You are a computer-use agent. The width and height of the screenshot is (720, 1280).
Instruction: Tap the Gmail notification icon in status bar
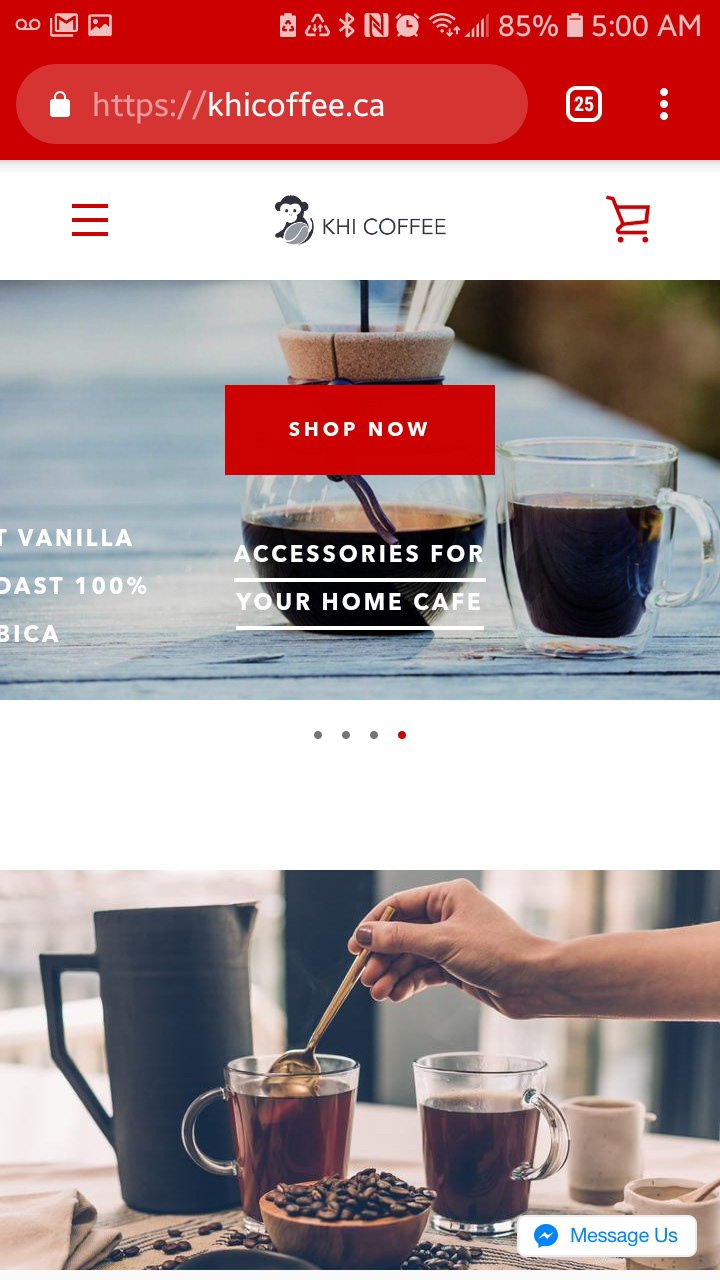click(63, 25)
